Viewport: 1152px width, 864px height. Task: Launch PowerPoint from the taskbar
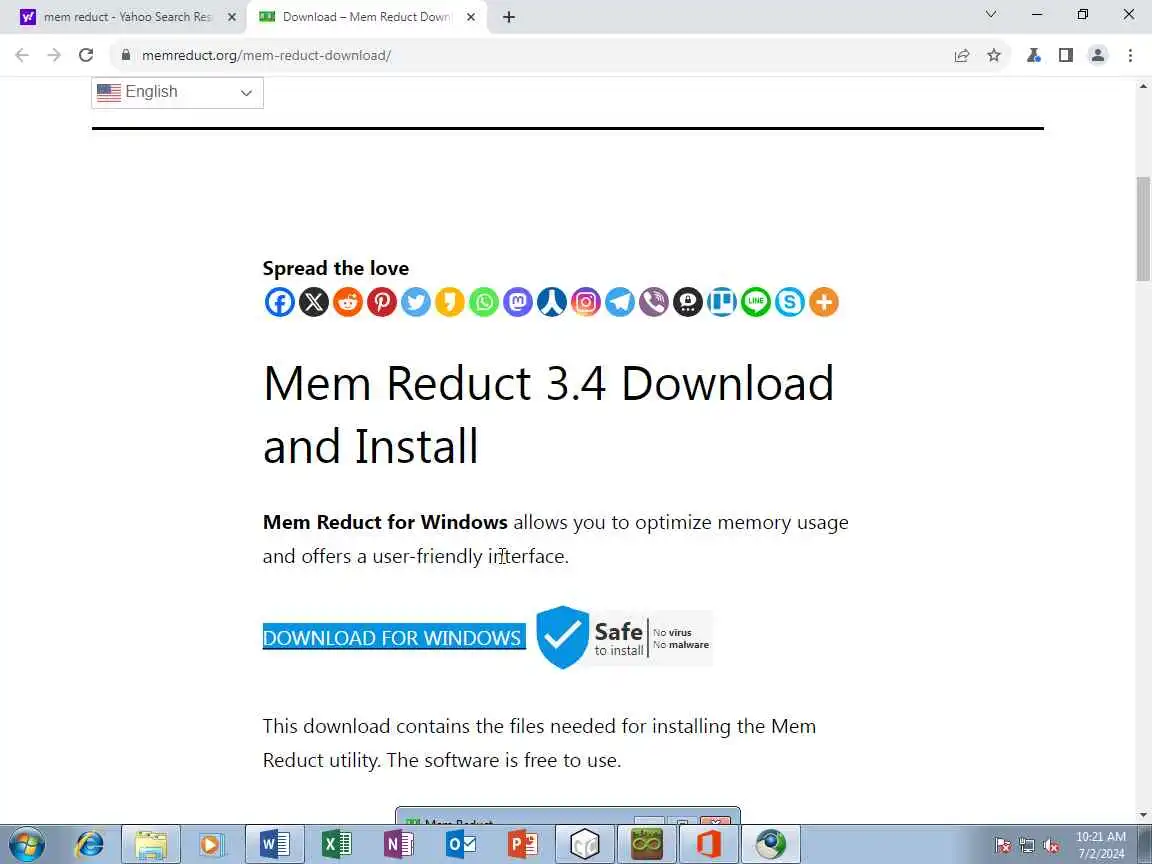point(522,845)
